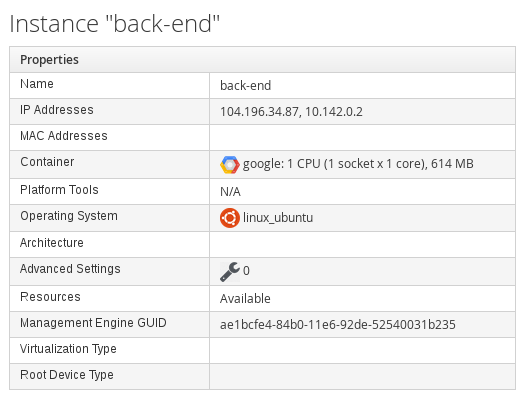Click the Ubuntu operating system logo
529x399 pixels.
230,218
